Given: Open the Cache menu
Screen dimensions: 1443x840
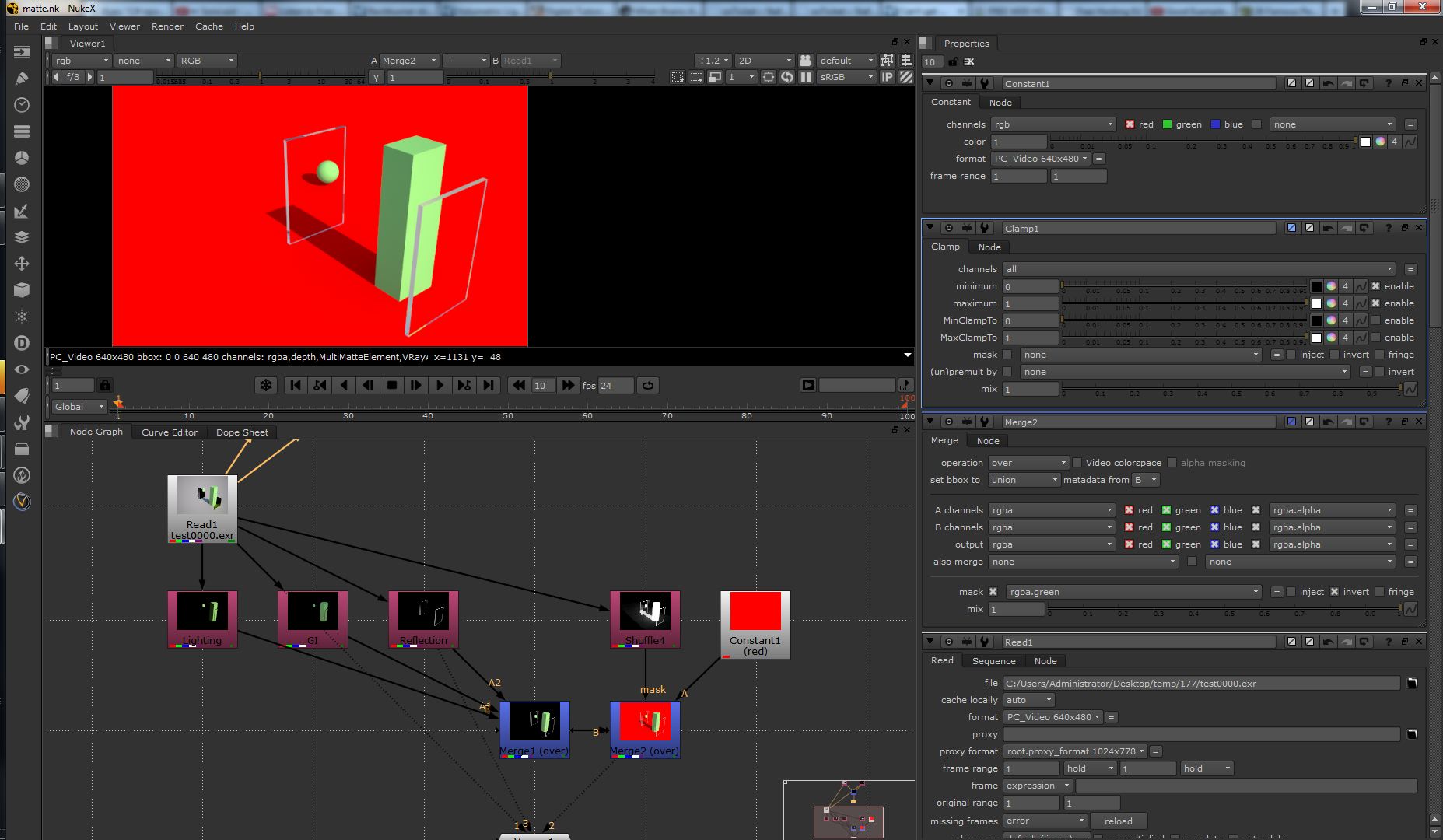Looking at the screenshot, I should pos(208,26).
